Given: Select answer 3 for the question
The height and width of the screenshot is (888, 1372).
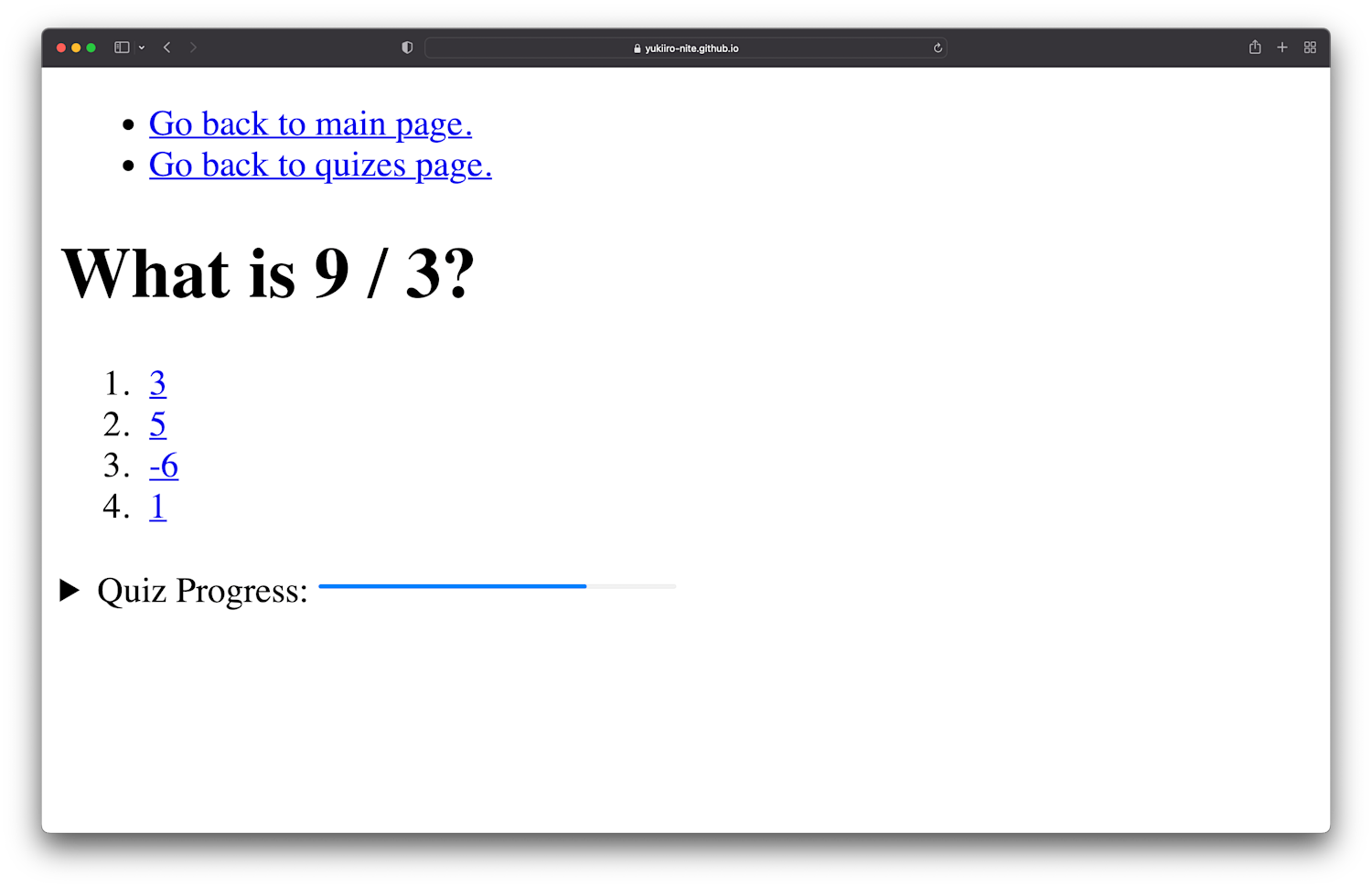Looking at the screenshot, I should point(157,384).
